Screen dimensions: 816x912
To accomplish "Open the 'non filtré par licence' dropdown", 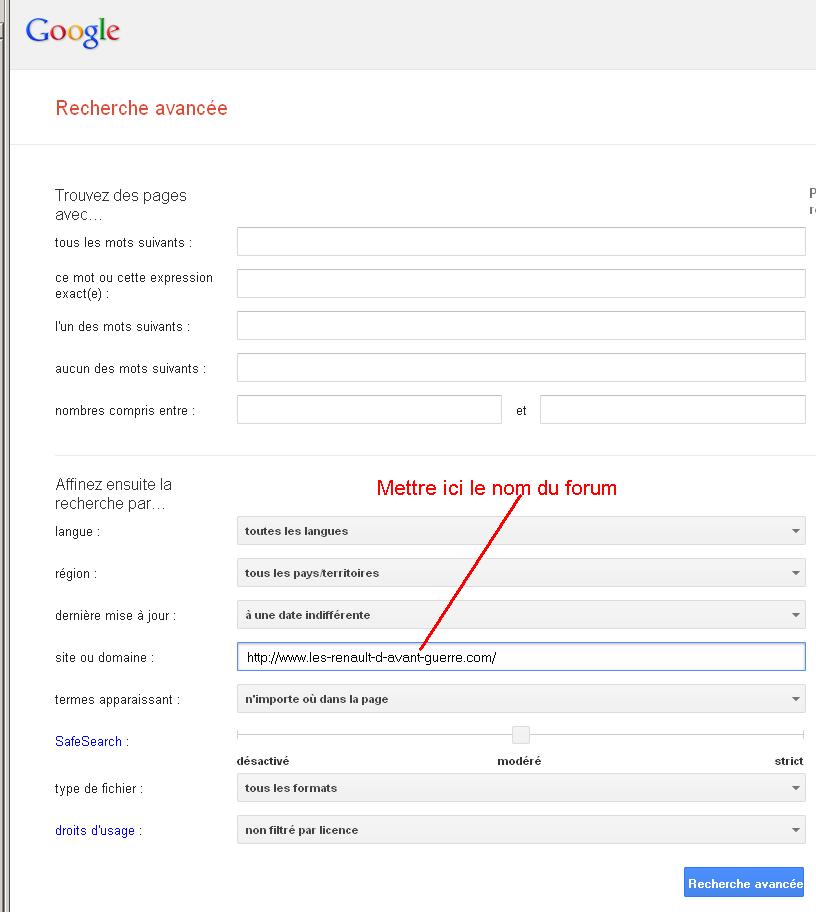I will (x=521, y=829).
